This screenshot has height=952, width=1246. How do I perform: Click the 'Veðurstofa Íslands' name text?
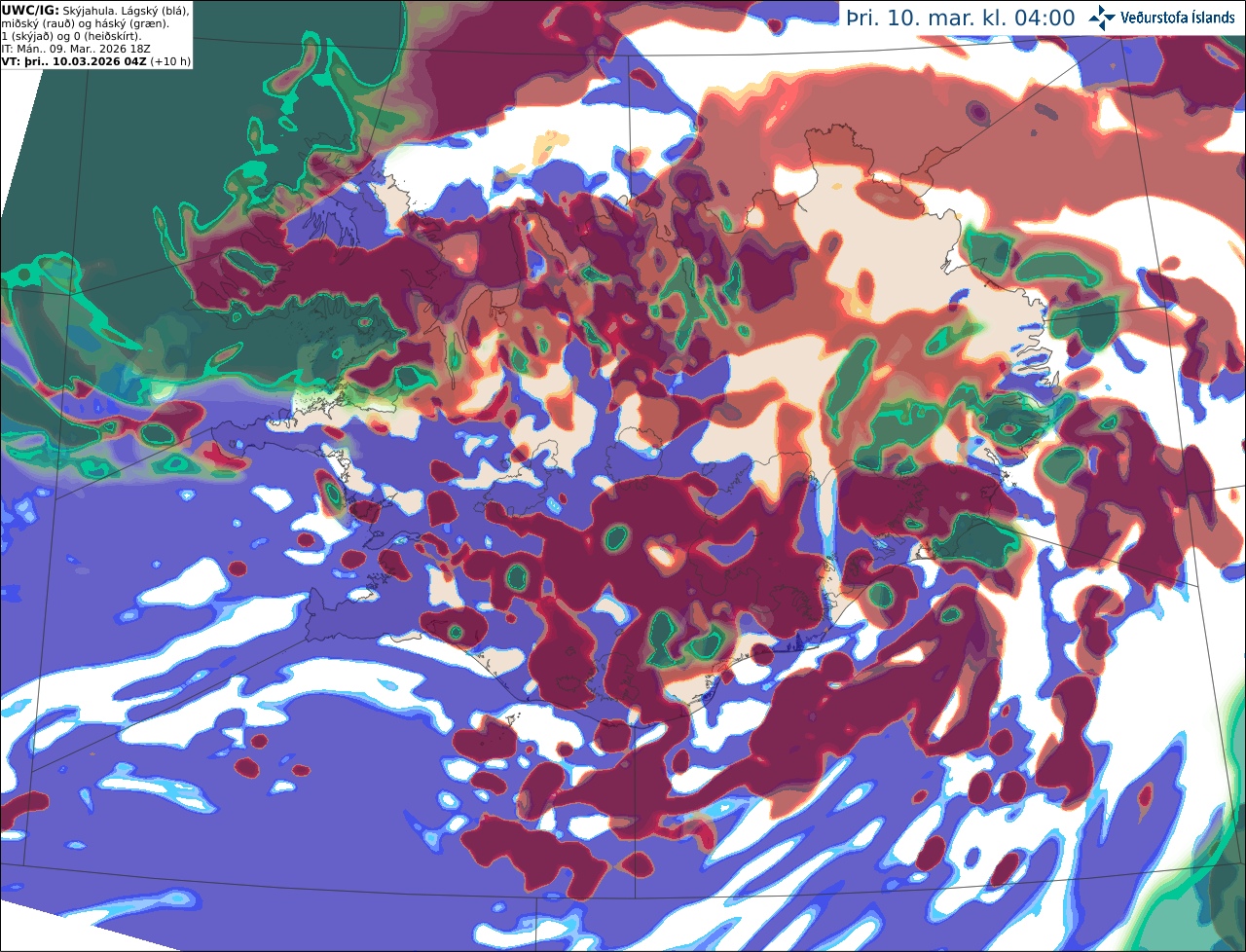1177,18
